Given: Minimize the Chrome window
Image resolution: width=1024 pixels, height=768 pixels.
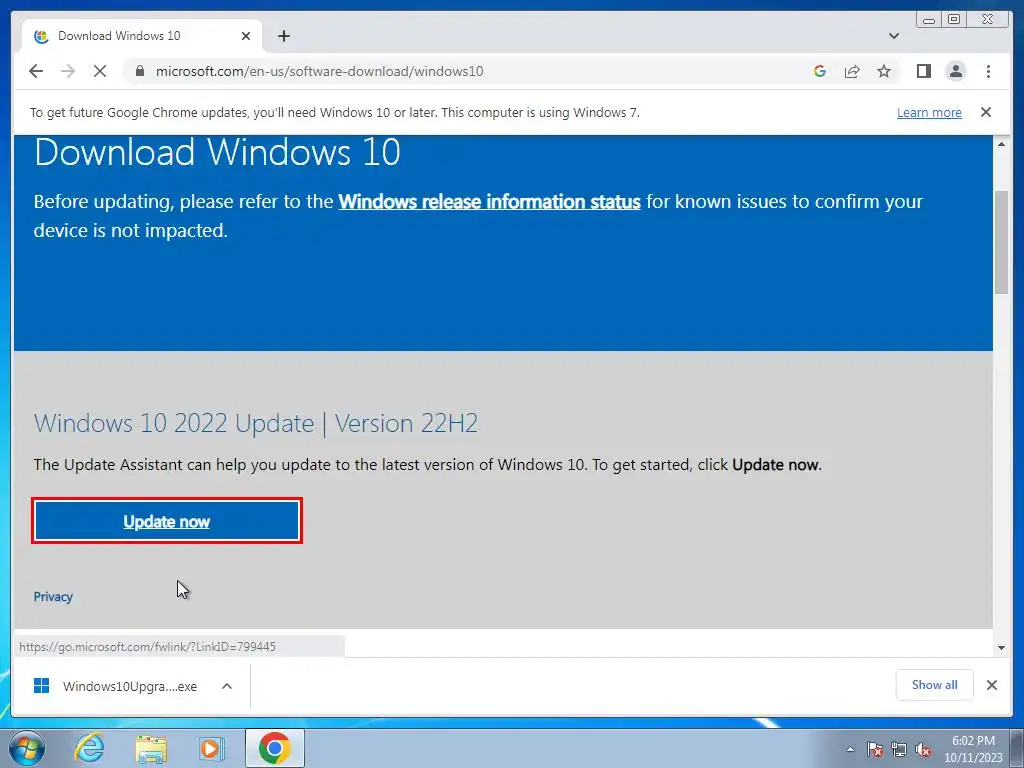Looking at the screenshot, I should click(929, 20).
